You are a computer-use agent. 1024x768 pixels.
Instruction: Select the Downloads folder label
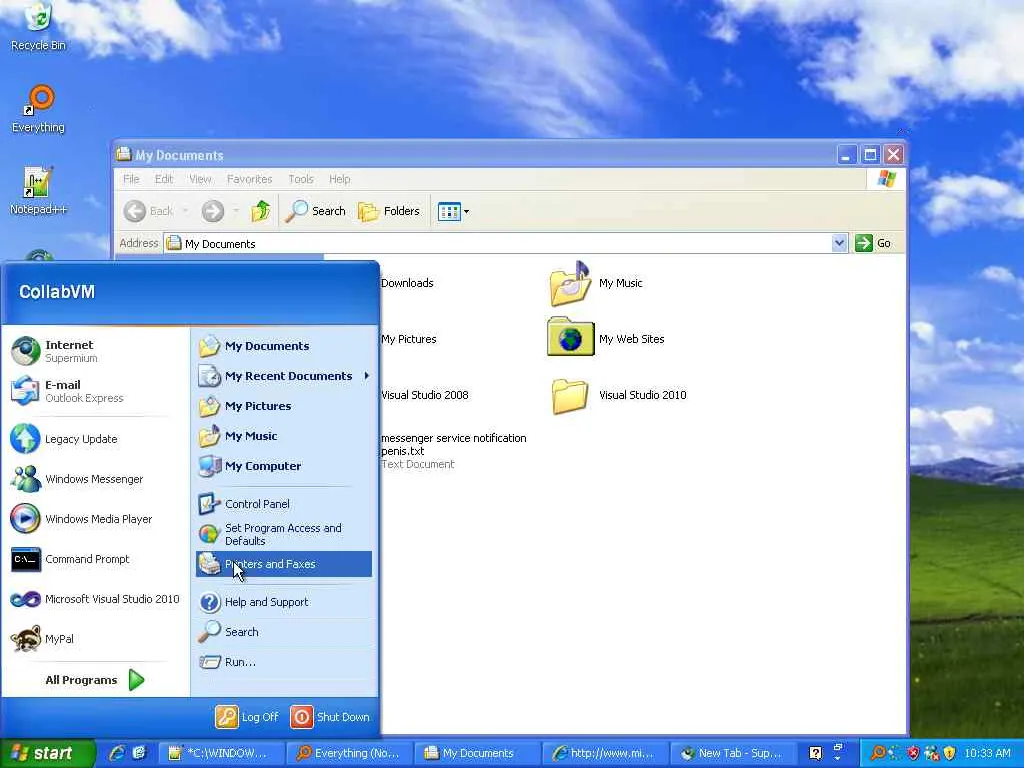pyautogui.click(x=407, y=283)
